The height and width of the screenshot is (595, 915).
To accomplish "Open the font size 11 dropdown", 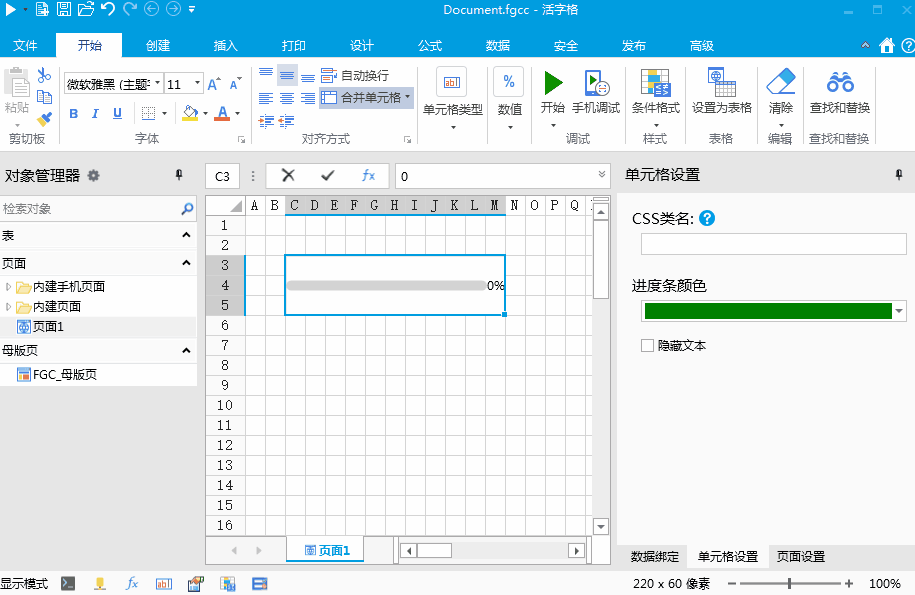I will pos(197,84).
